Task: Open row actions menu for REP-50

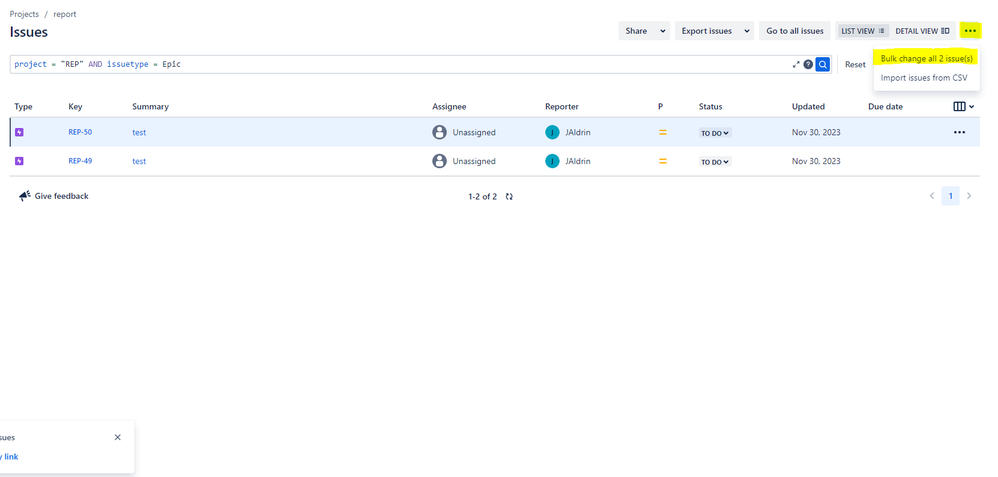Action: 959,132
